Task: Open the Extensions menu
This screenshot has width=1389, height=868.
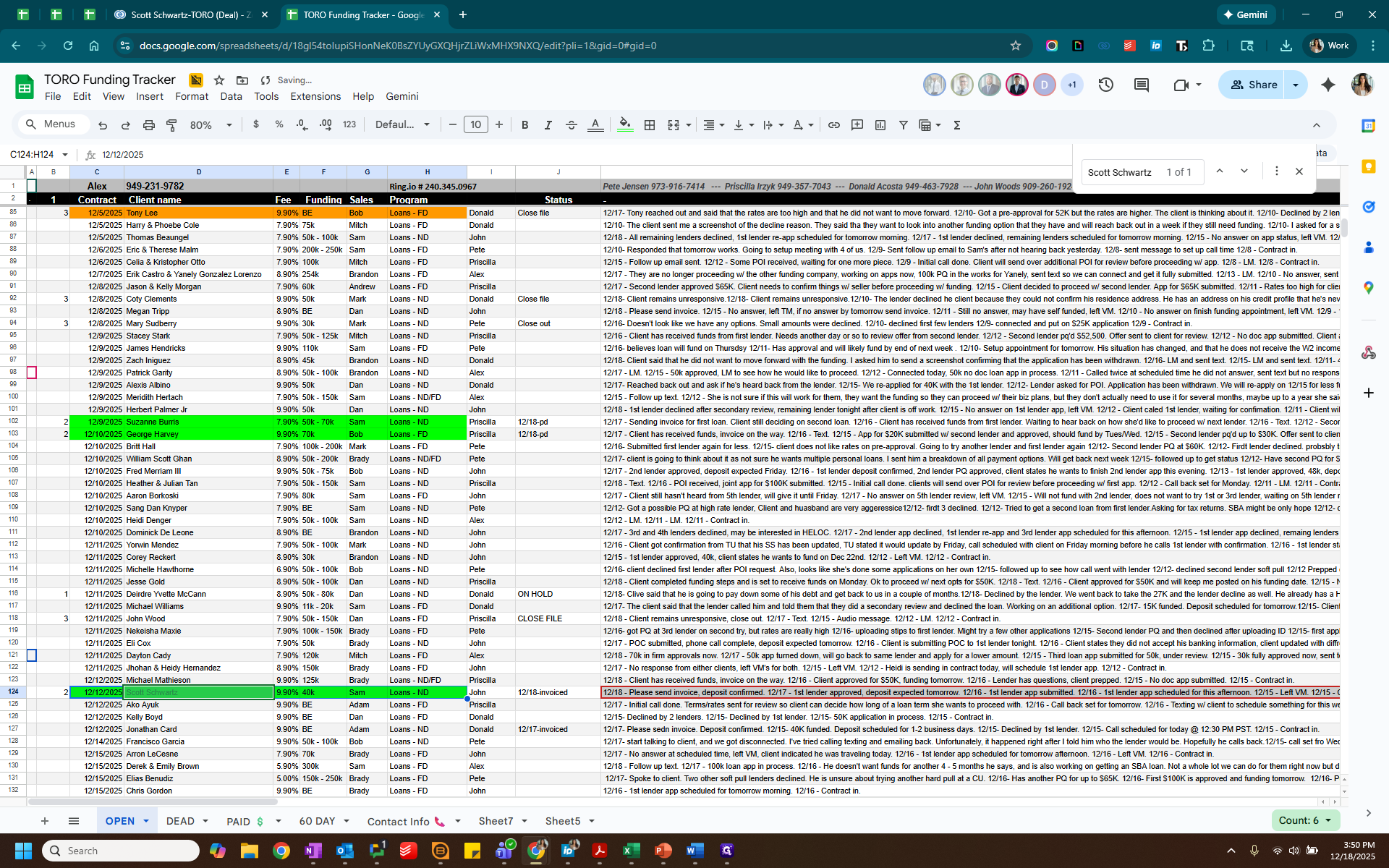Action: coord(315,96)
